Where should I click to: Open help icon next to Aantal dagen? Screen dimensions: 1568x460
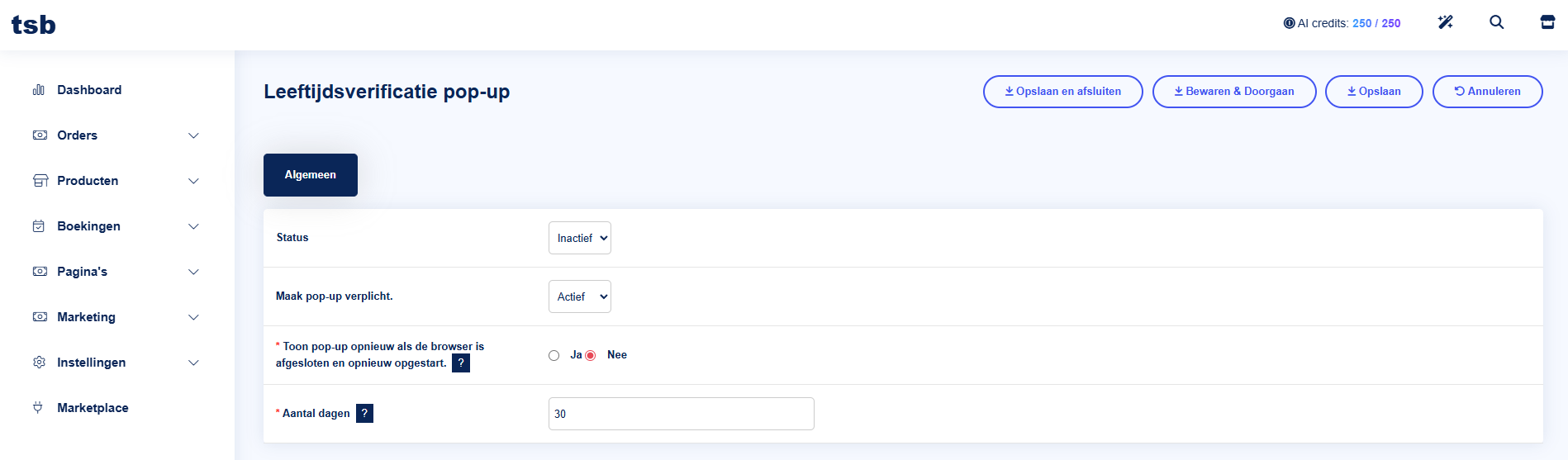(x=364, y=413)
